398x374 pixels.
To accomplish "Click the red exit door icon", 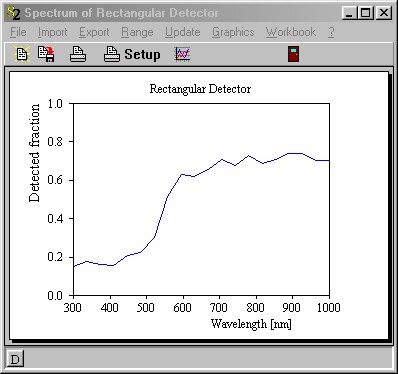I will coord(293,54).
